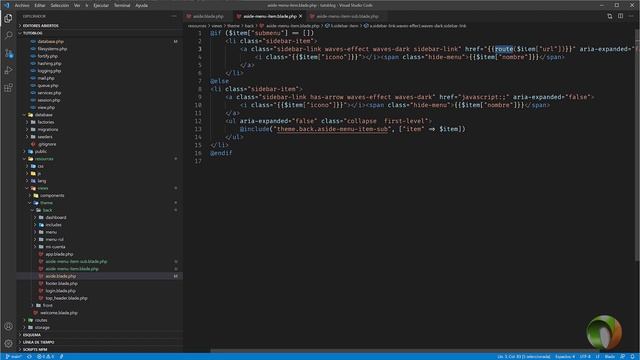
Task: Expand the css folder
Action: tap(40, 166)
